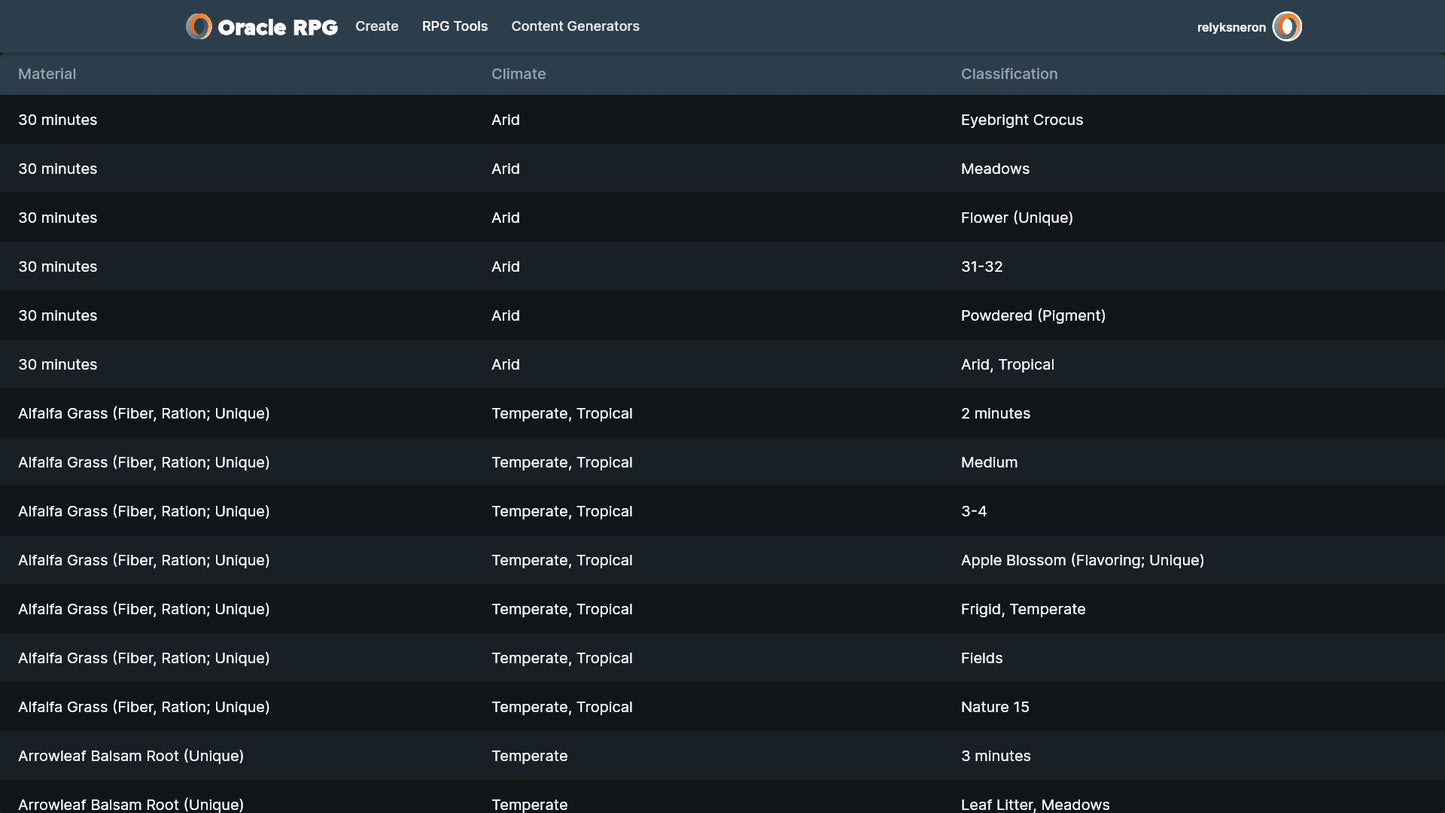The image size is (1445, 813).
Task: Sort by the Climate column header
Action: [x=518, y=74]
